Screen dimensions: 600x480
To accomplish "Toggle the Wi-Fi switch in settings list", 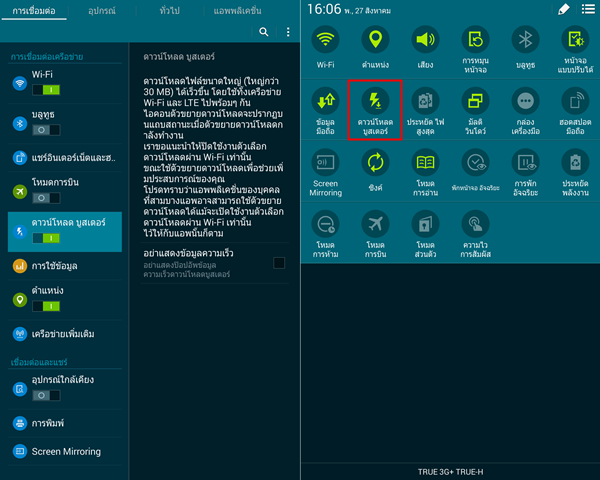I will [x=47, y=89].
